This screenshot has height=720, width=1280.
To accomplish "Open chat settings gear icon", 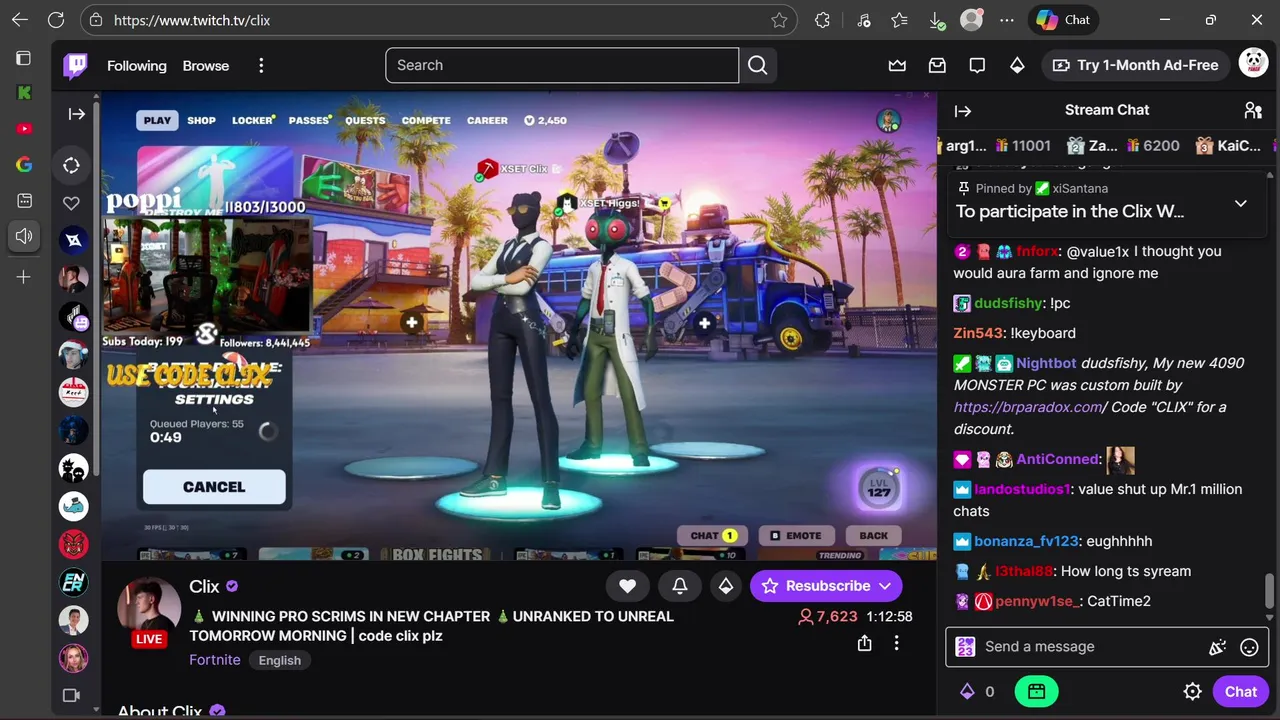I will pyautogui.click(x=1192, y=692).
